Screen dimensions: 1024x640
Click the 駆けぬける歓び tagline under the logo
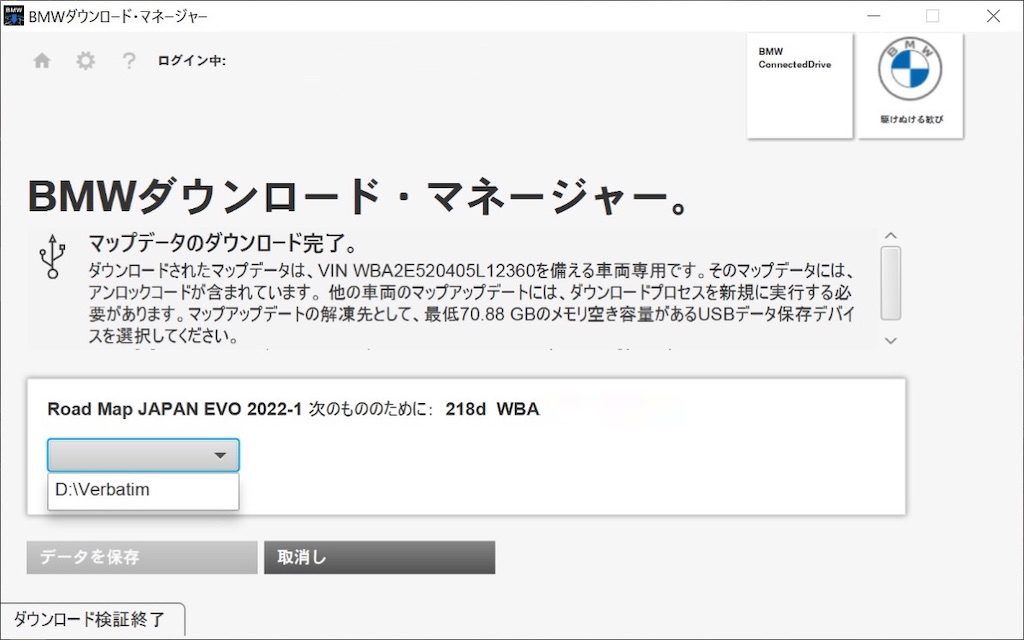coord(909,116)
